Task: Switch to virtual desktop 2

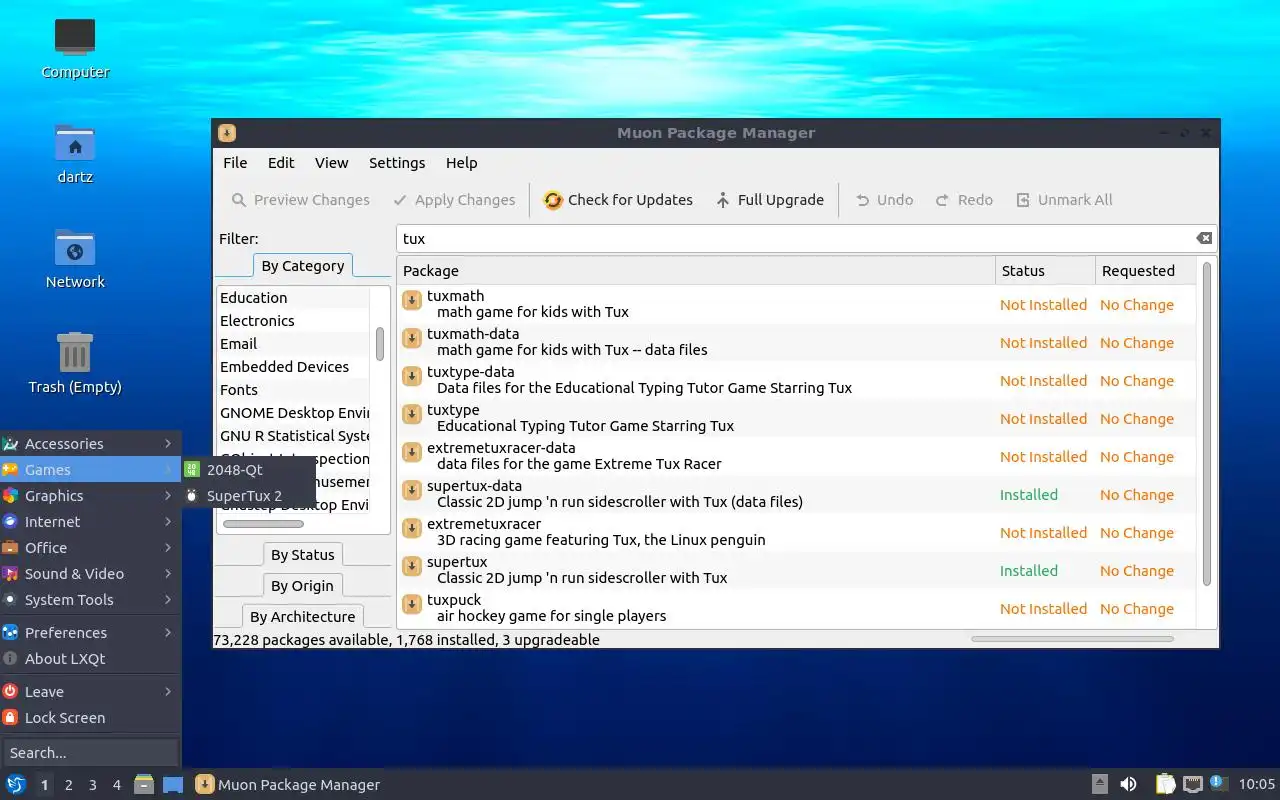Action: [69, 785]
